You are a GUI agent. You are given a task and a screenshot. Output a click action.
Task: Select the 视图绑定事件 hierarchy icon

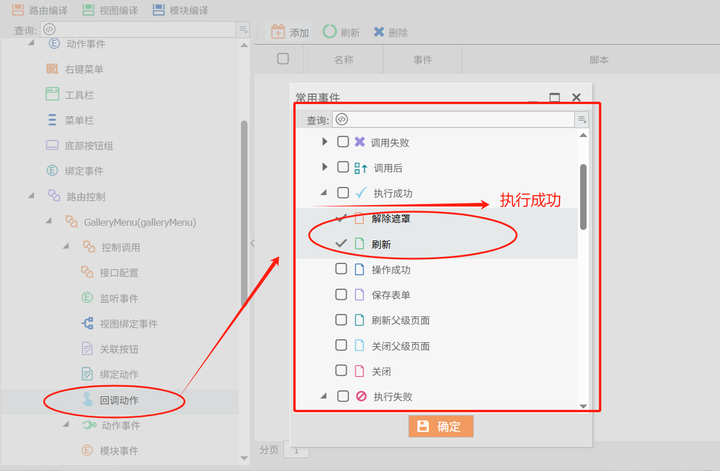click(x=87, y=323)
